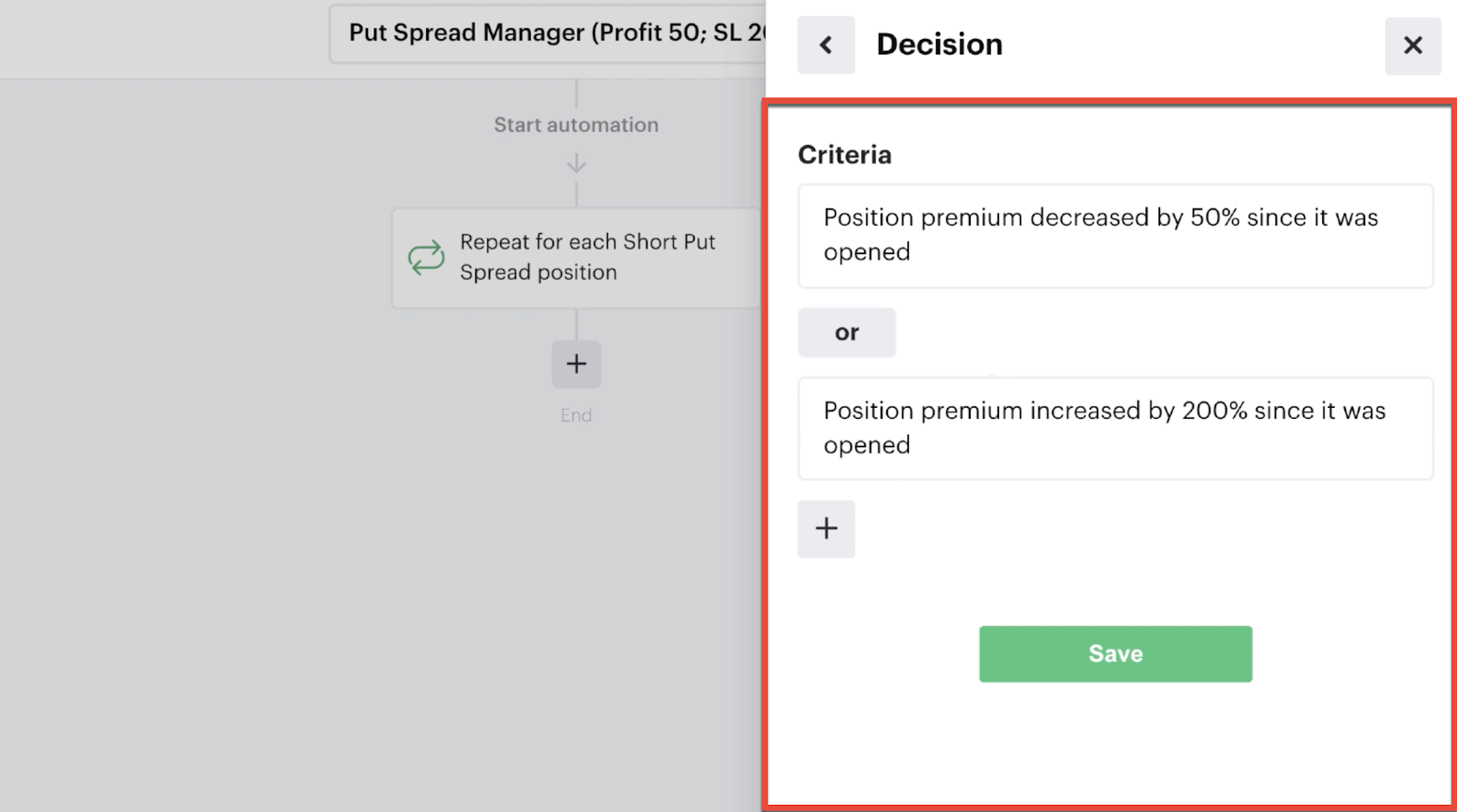Click the Criteria section heading
The height and width of the screenshot is (812, 1457).
[x=844, y=155]
